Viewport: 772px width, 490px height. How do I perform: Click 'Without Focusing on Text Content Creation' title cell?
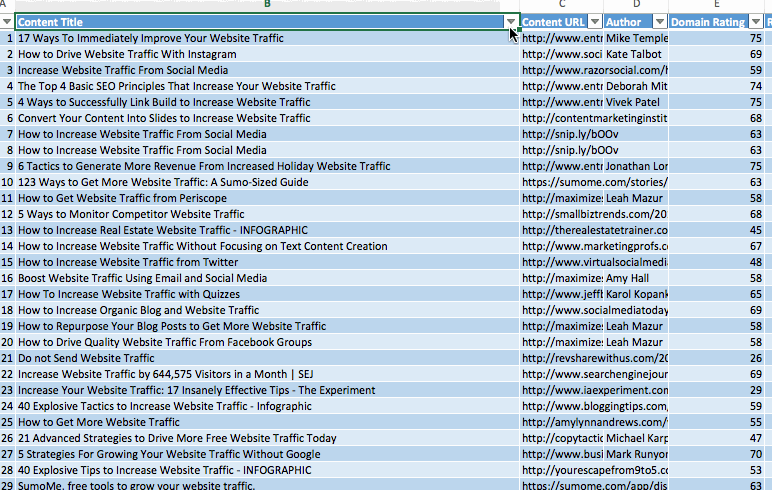(267, 246)
